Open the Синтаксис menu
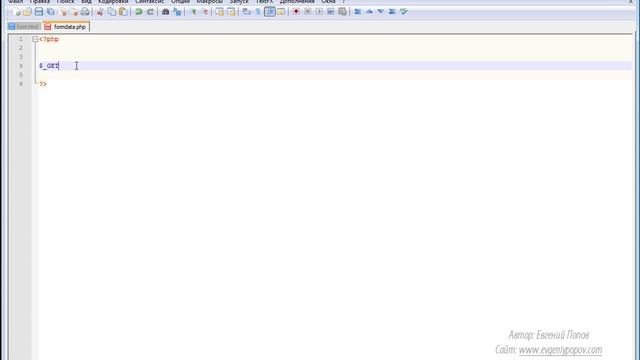640x360 pixels. [x=149, y=2]
